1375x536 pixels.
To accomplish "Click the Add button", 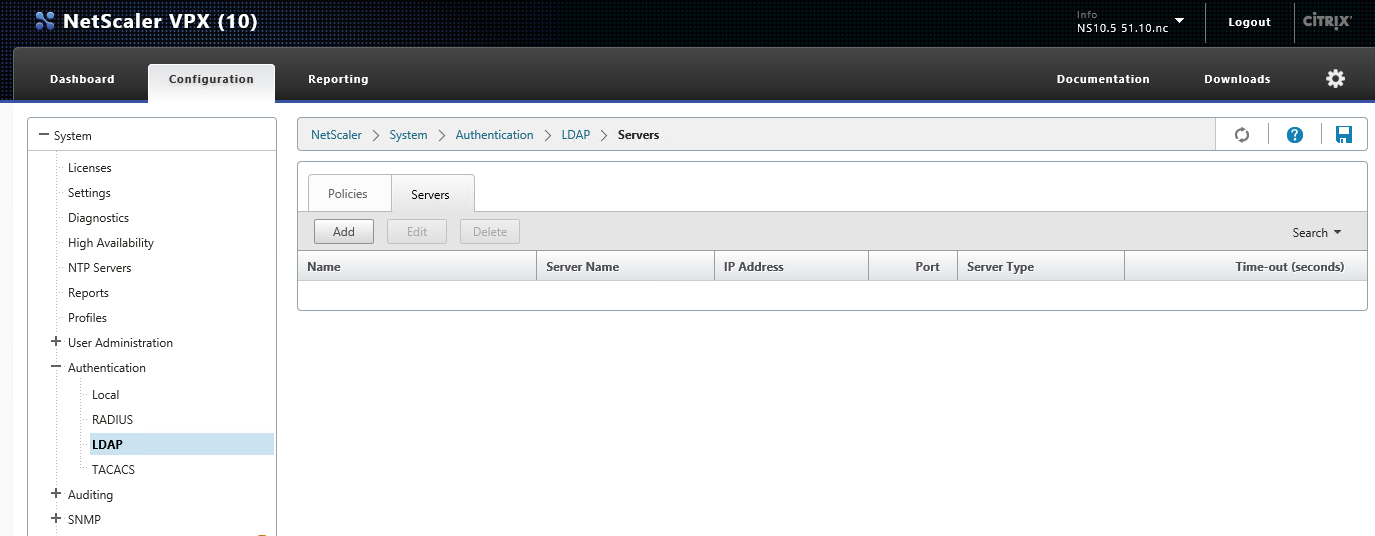I will coord(344,231).
